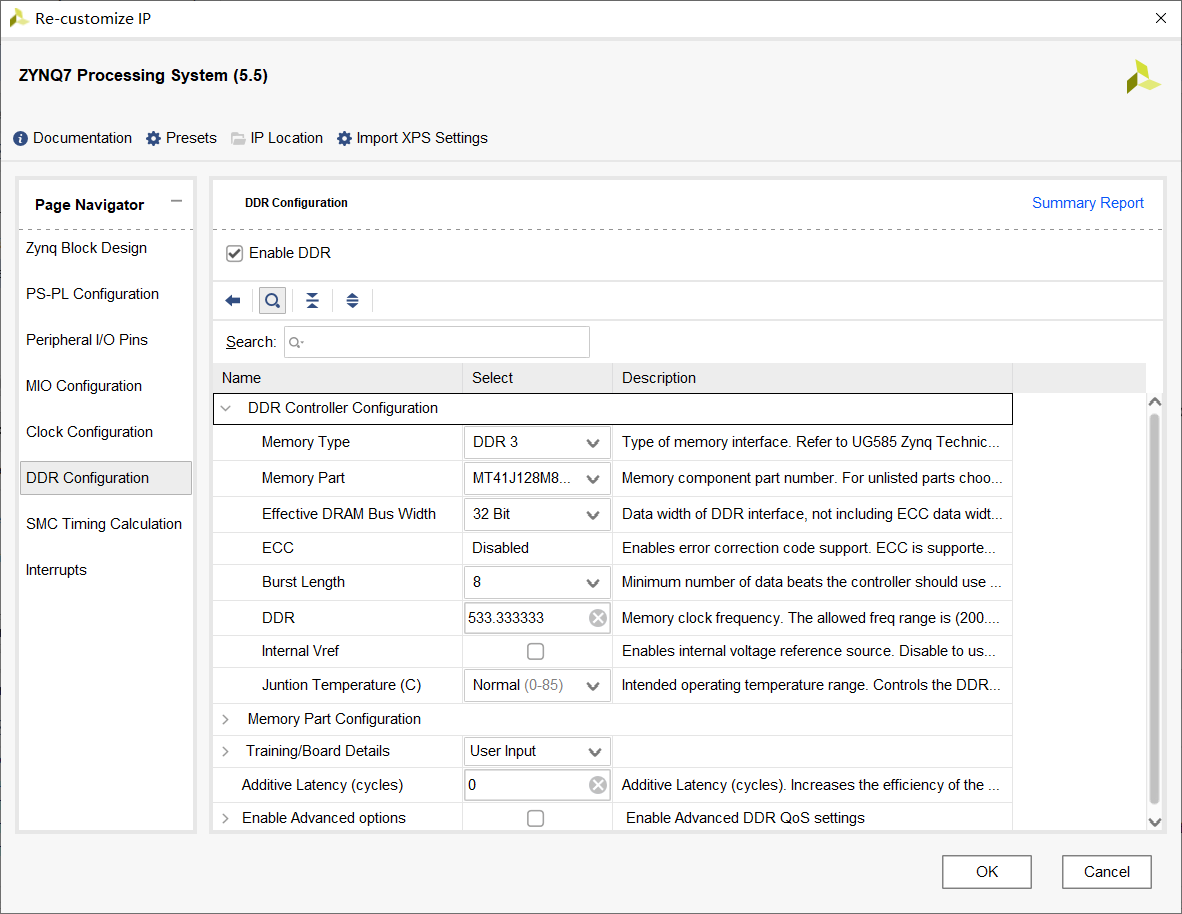Click the OK button
Screen dimensions: 1182x914
(x=987, y=872)
